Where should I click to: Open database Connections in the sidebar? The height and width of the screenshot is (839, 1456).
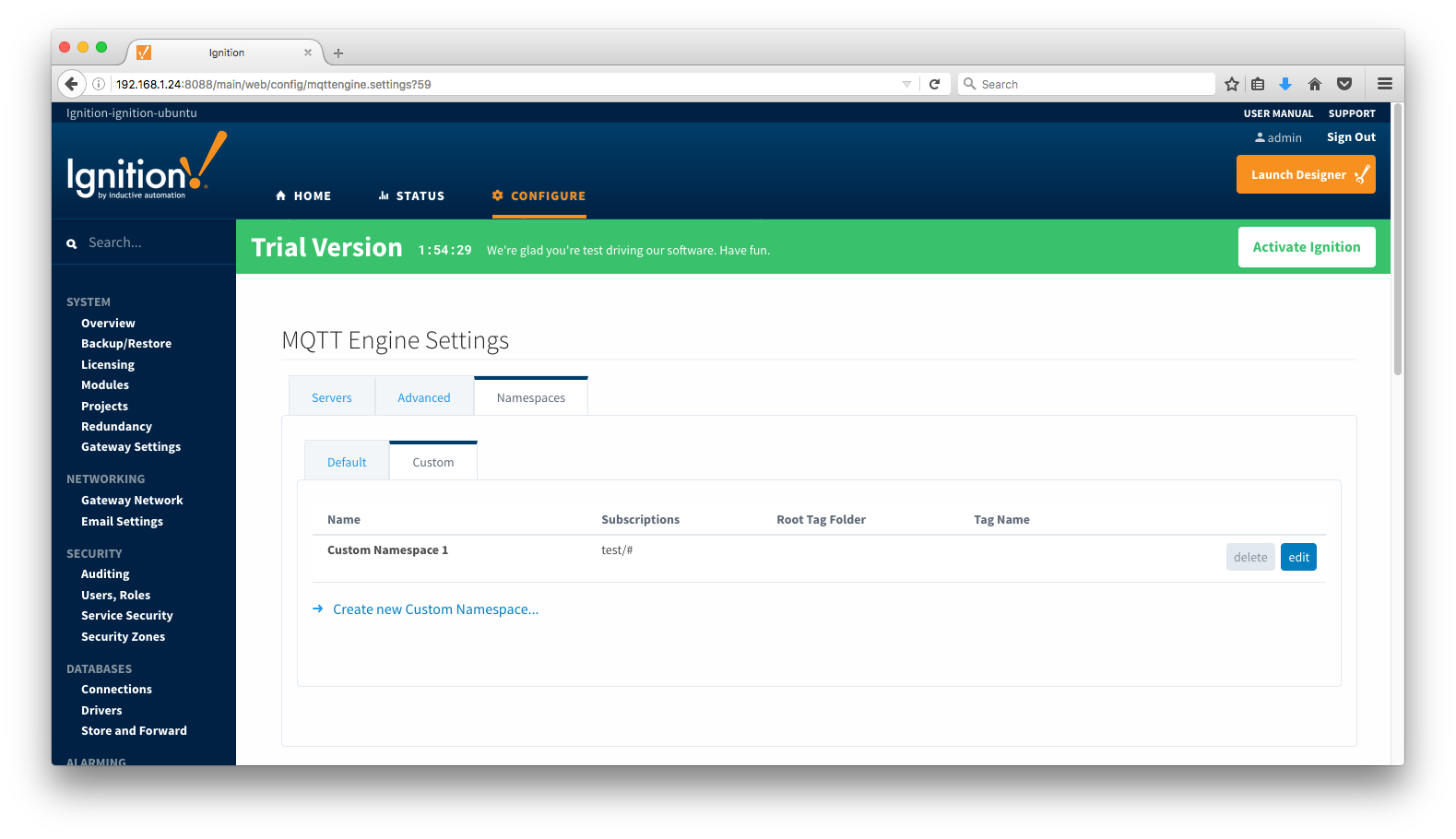(116, 690)
